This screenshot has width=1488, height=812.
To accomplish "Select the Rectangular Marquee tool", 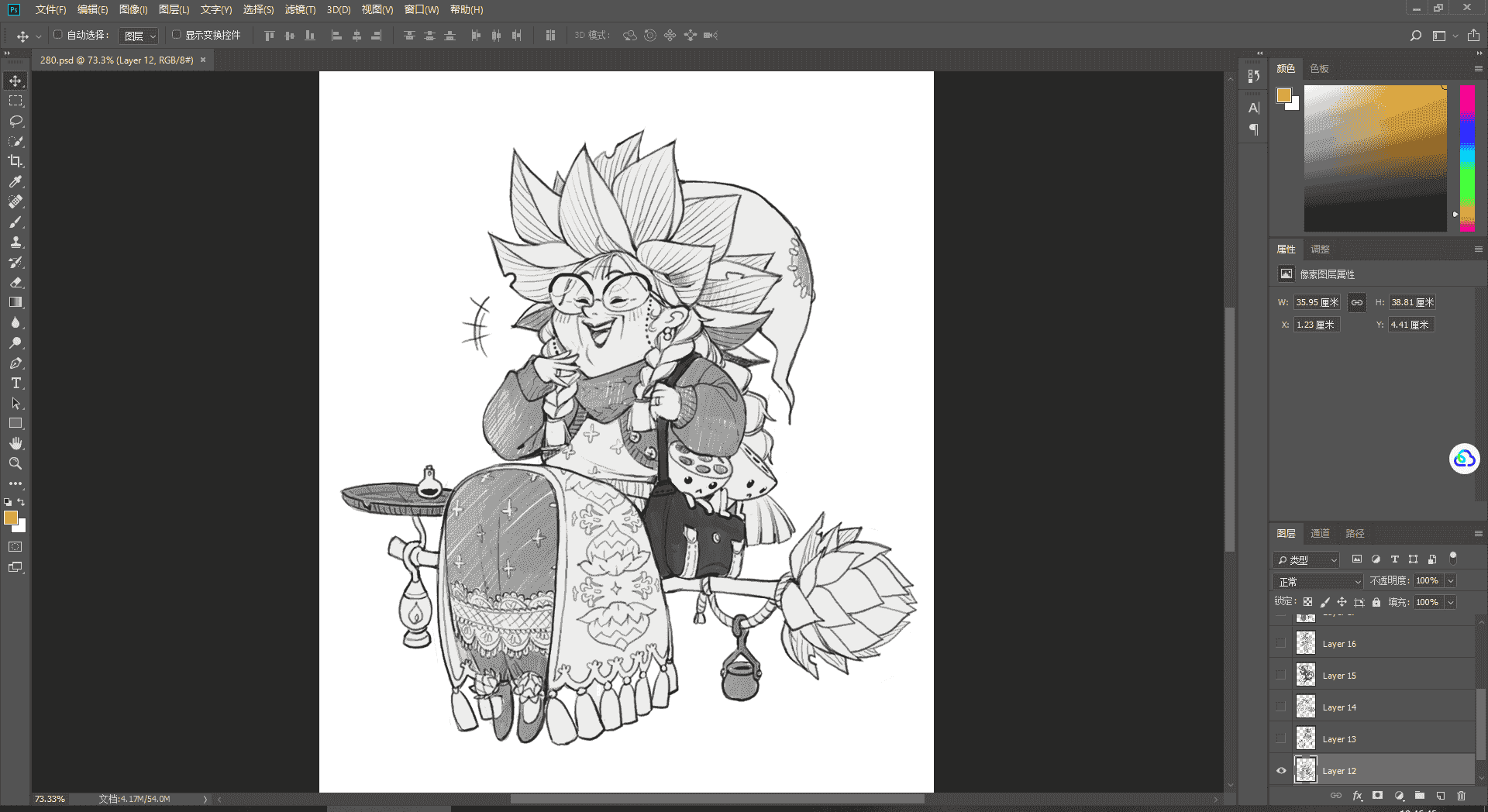I will click(x=15, y=101).
